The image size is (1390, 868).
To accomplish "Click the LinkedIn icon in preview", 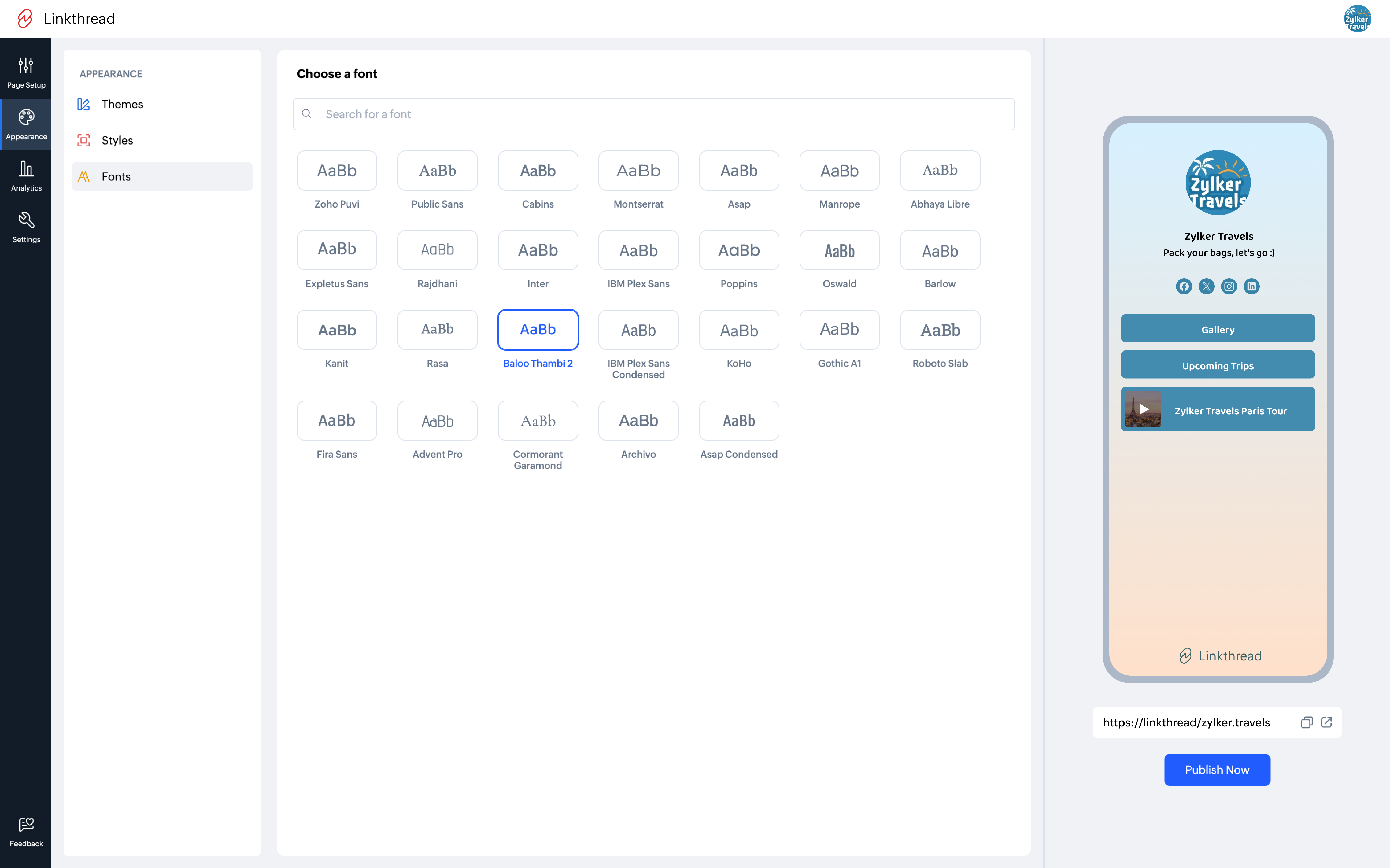I will pyautogui.click(x=1251, y=286).
